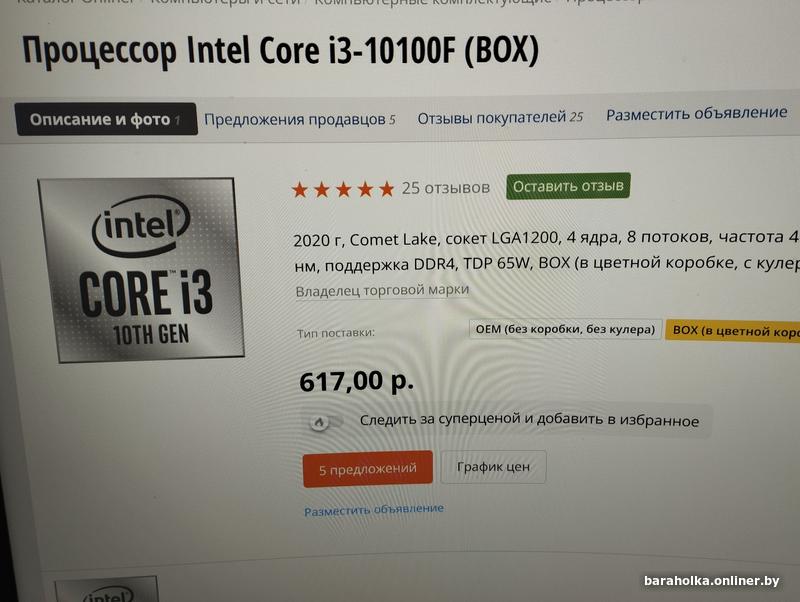Screen dimensions: 800x602
Task: Toggle the superprice tracking switch
Action: coord(327,422)
